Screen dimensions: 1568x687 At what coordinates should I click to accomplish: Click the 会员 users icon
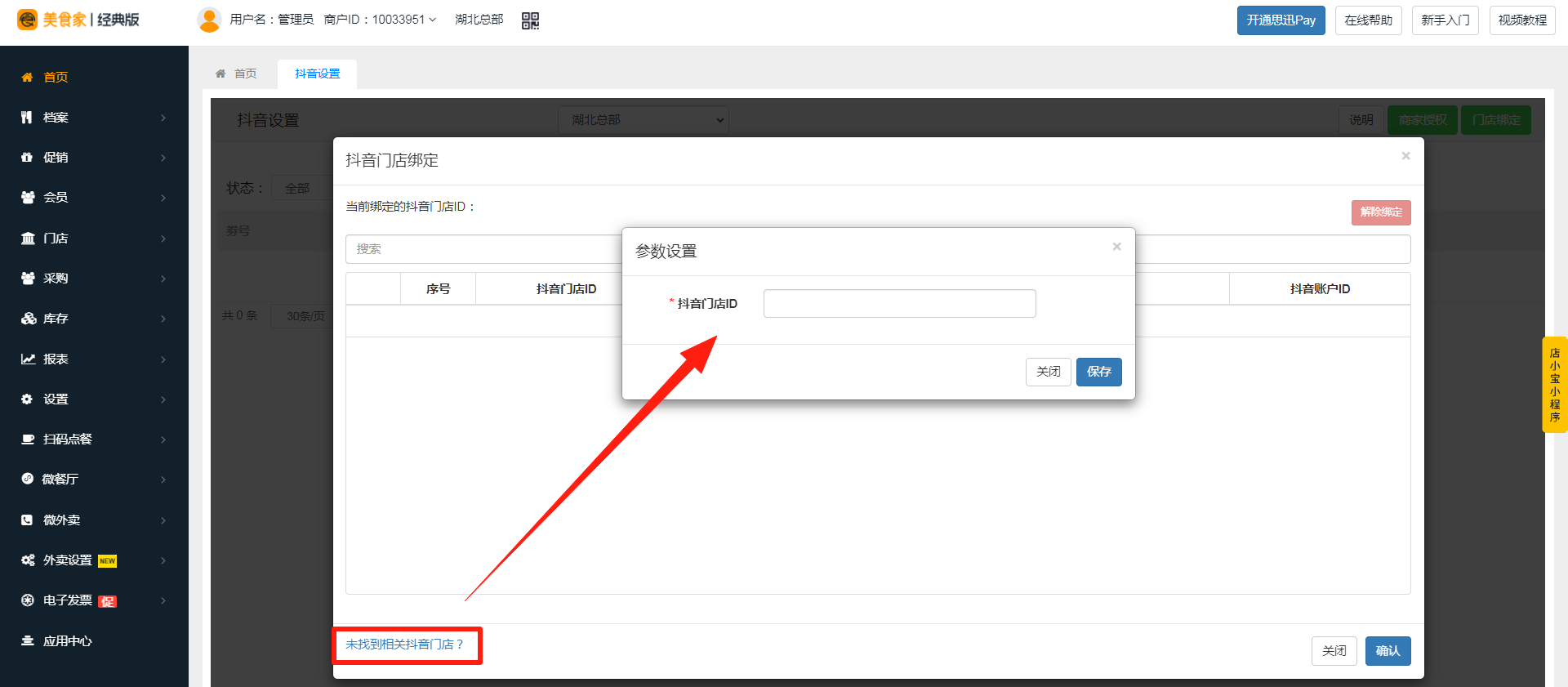(x=28, y=198)
